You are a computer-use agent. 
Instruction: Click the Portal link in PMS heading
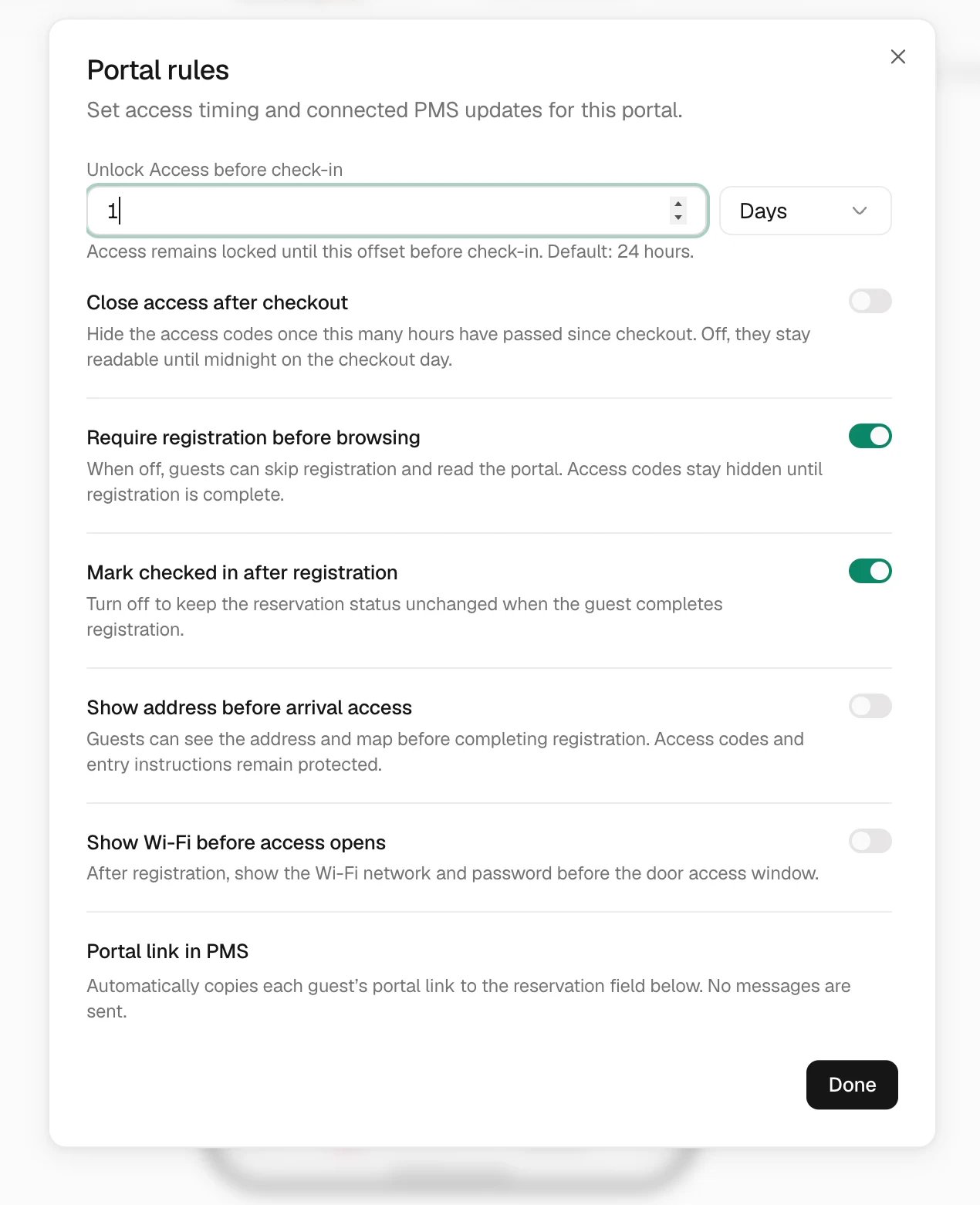(x=167, y=951)
